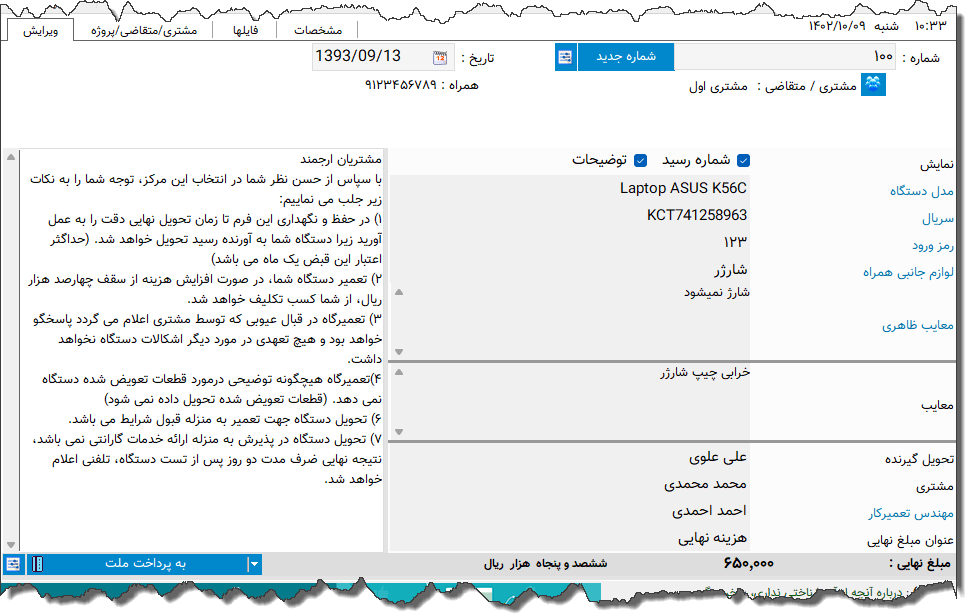The image size is (965, 614).
Task: Click the settings list icon at bottom-left corner
Action: click(x=12, y=563)
